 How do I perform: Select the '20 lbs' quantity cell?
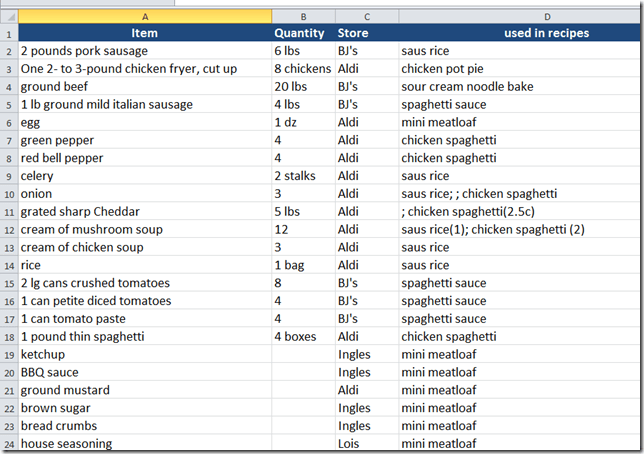pyautogui.click(x=303, y=87)
